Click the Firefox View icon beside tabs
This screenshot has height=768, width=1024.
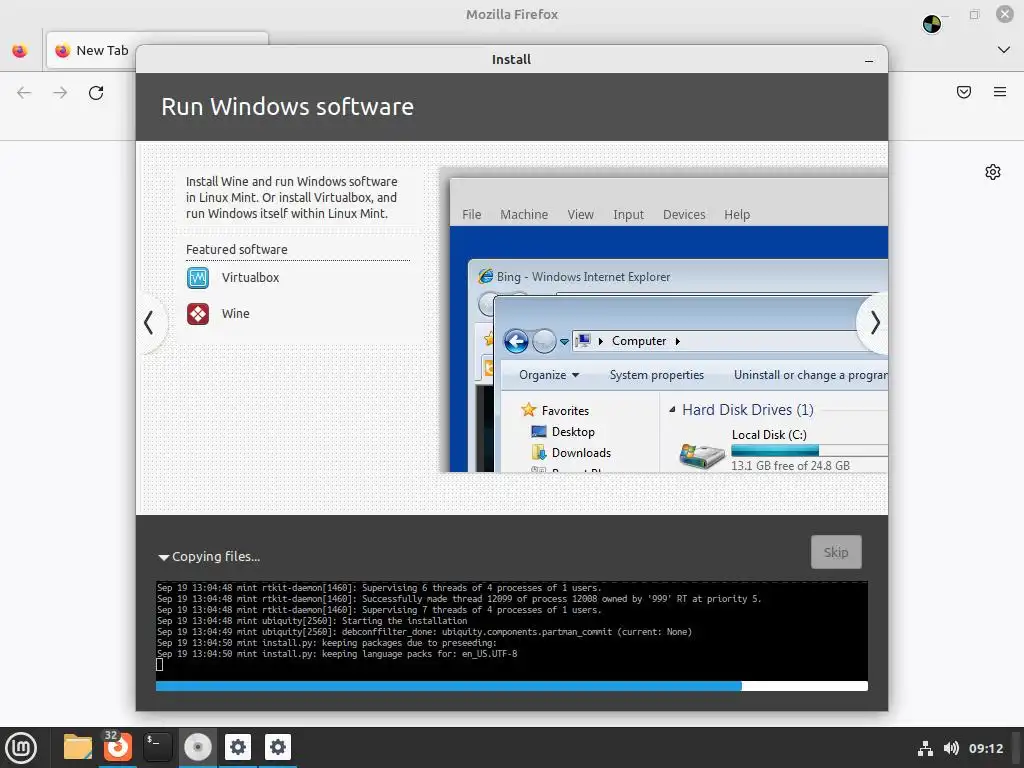click(20, 50)
